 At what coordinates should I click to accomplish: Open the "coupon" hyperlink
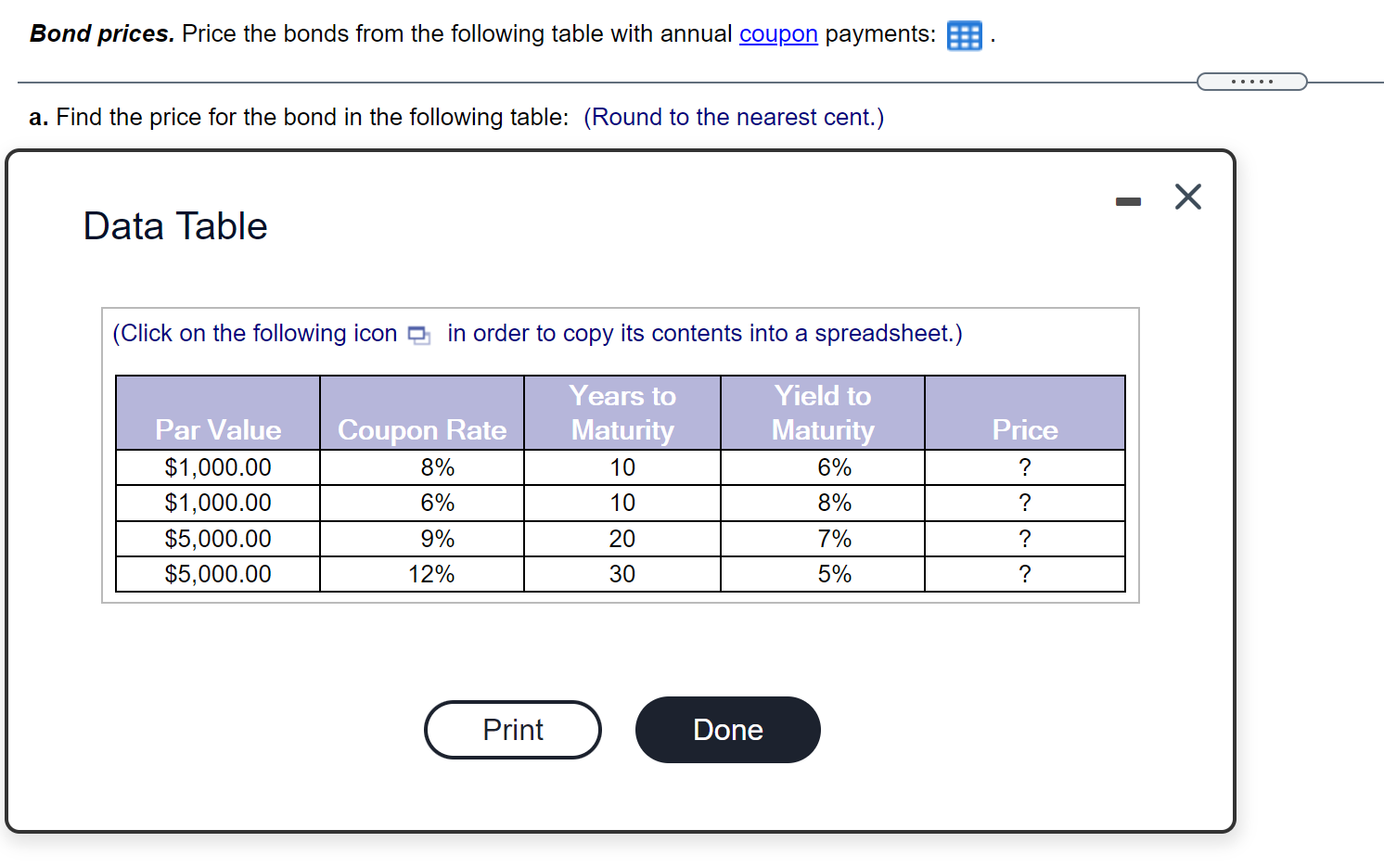(778, 33)
